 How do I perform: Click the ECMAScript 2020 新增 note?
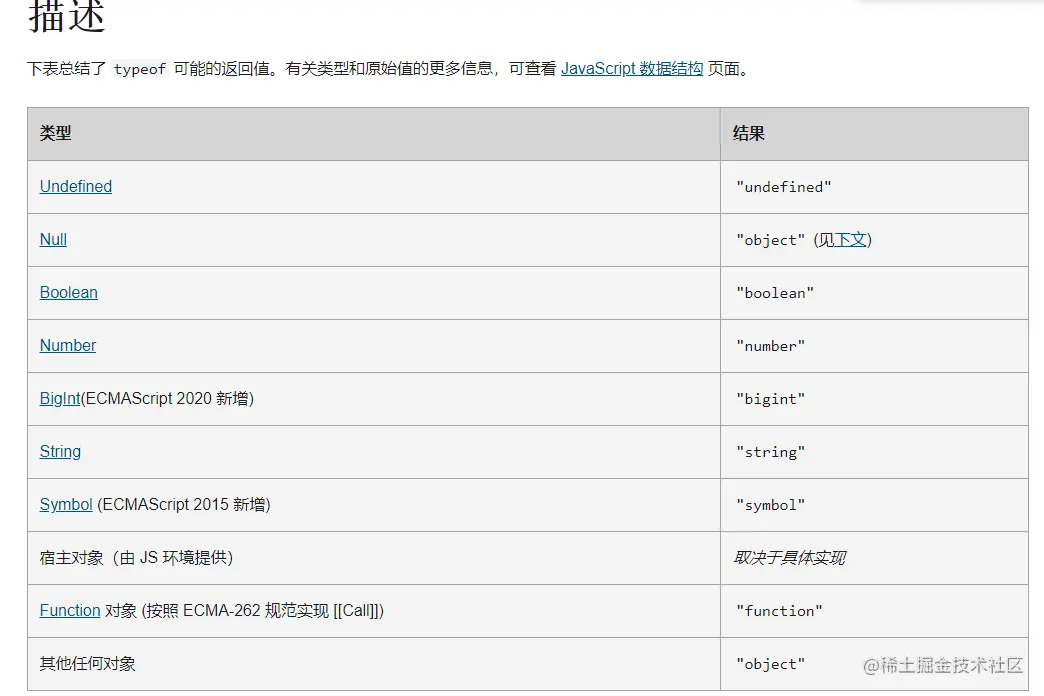click(167, 398)
